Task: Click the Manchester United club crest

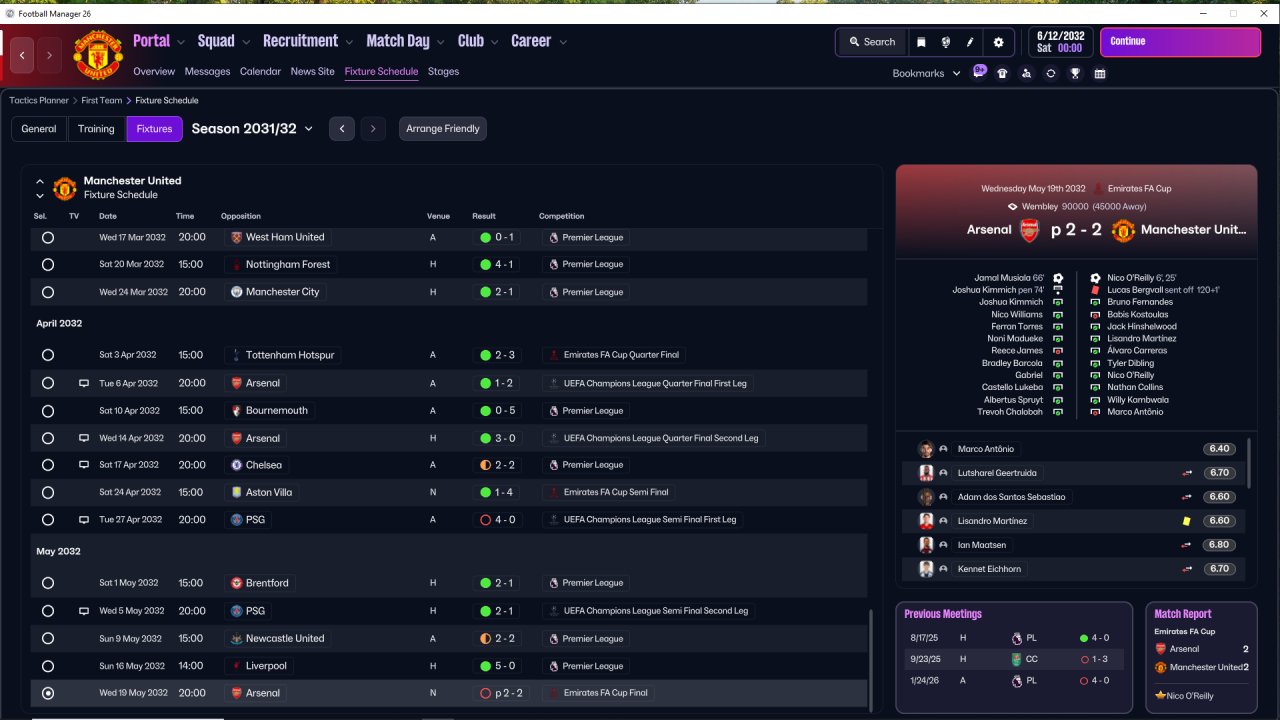Action: 98,55
